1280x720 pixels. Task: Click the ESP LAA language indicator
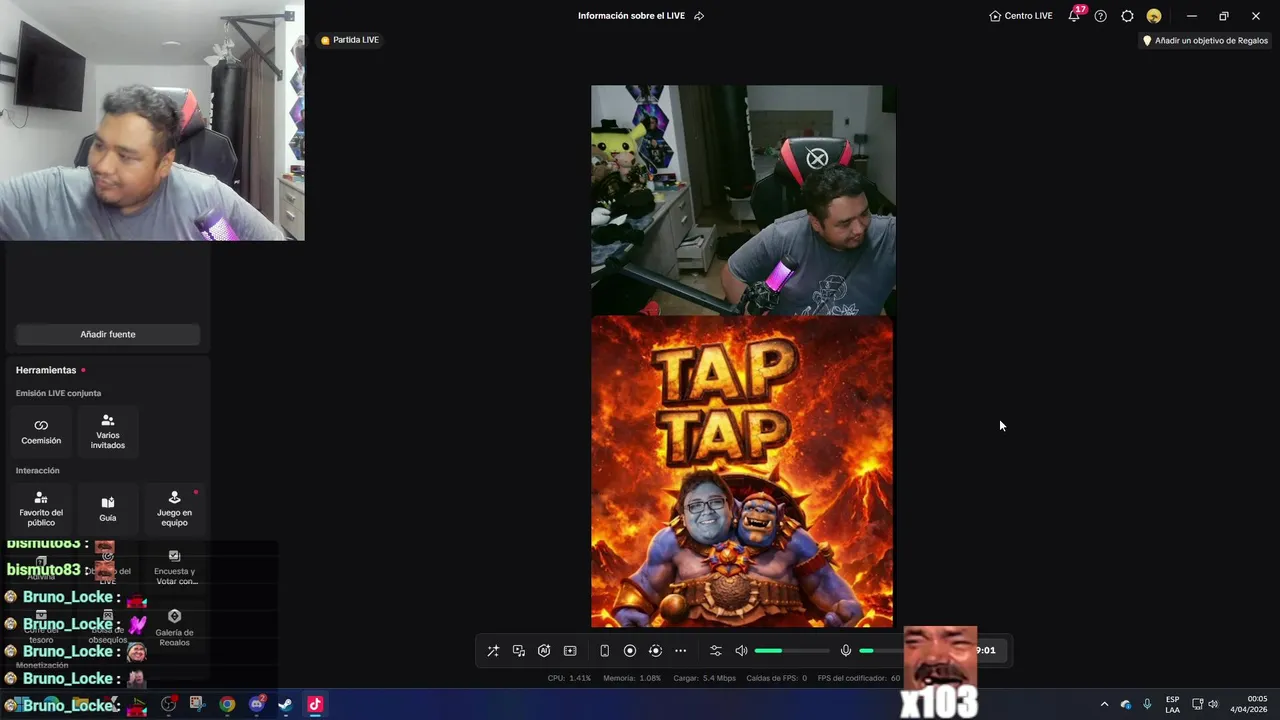coord(1172,704)
